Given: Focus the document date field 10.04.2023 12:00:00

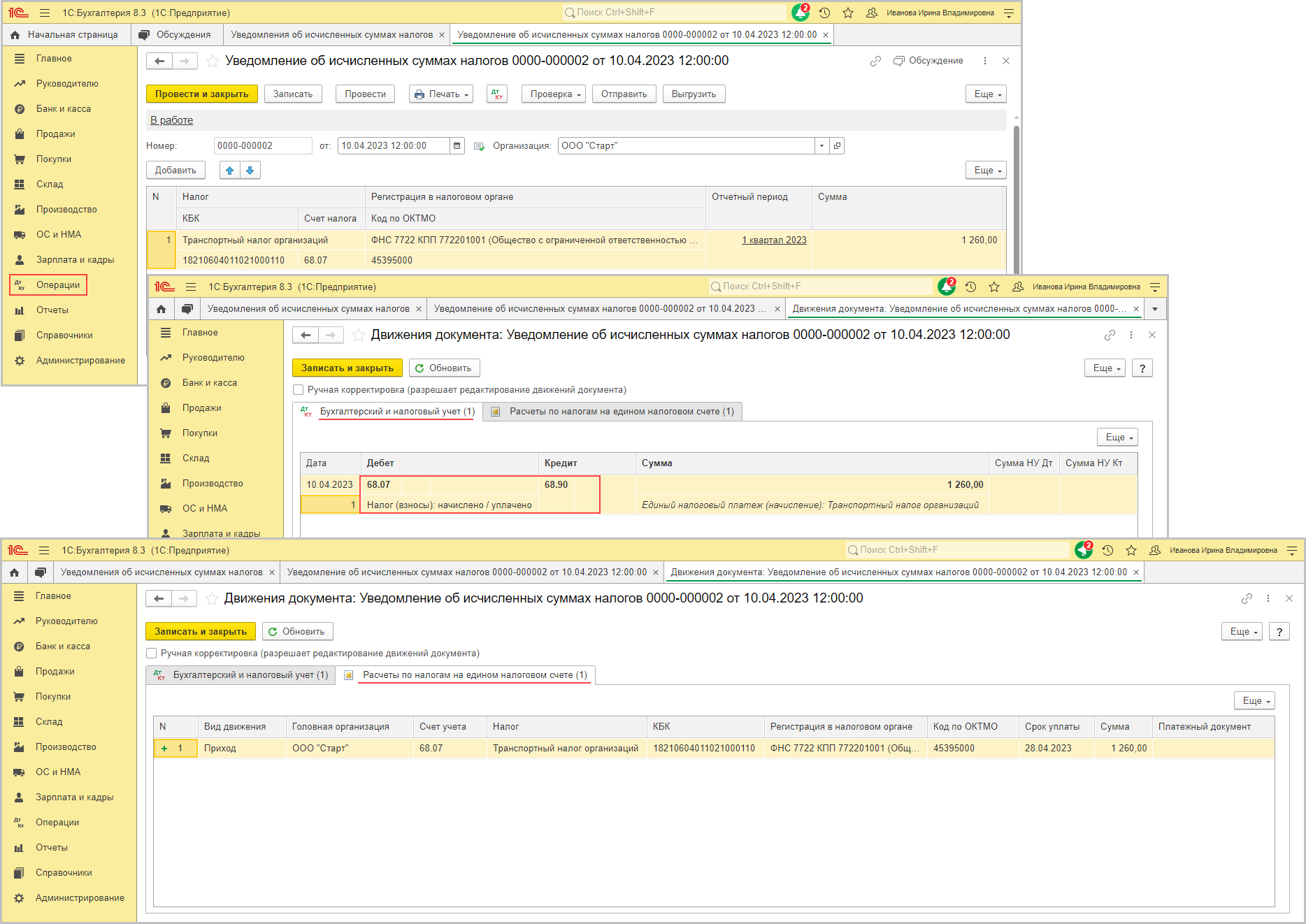Looking at the screenshot, I should pos(394,145).
